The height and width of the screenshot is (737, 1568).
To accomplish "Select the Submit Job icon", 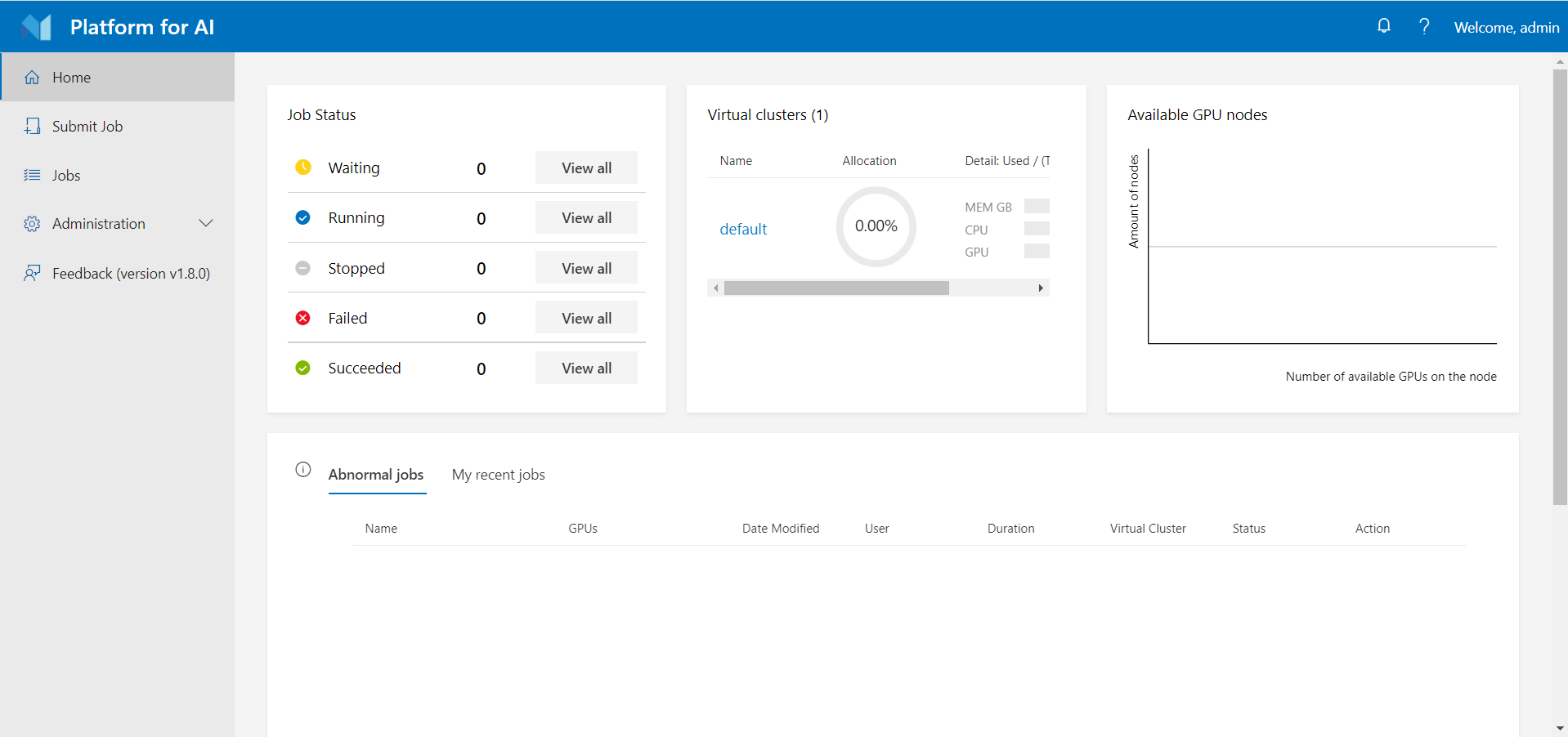I will pos(32,126).
